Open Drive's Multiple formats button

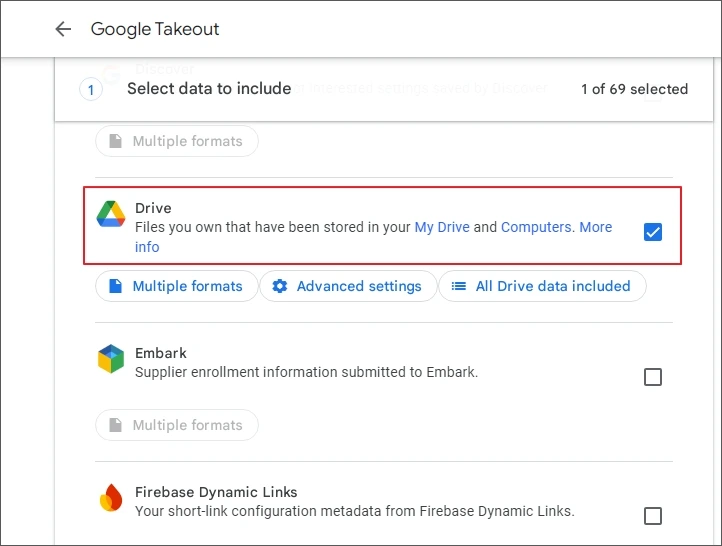coord(177,286)
